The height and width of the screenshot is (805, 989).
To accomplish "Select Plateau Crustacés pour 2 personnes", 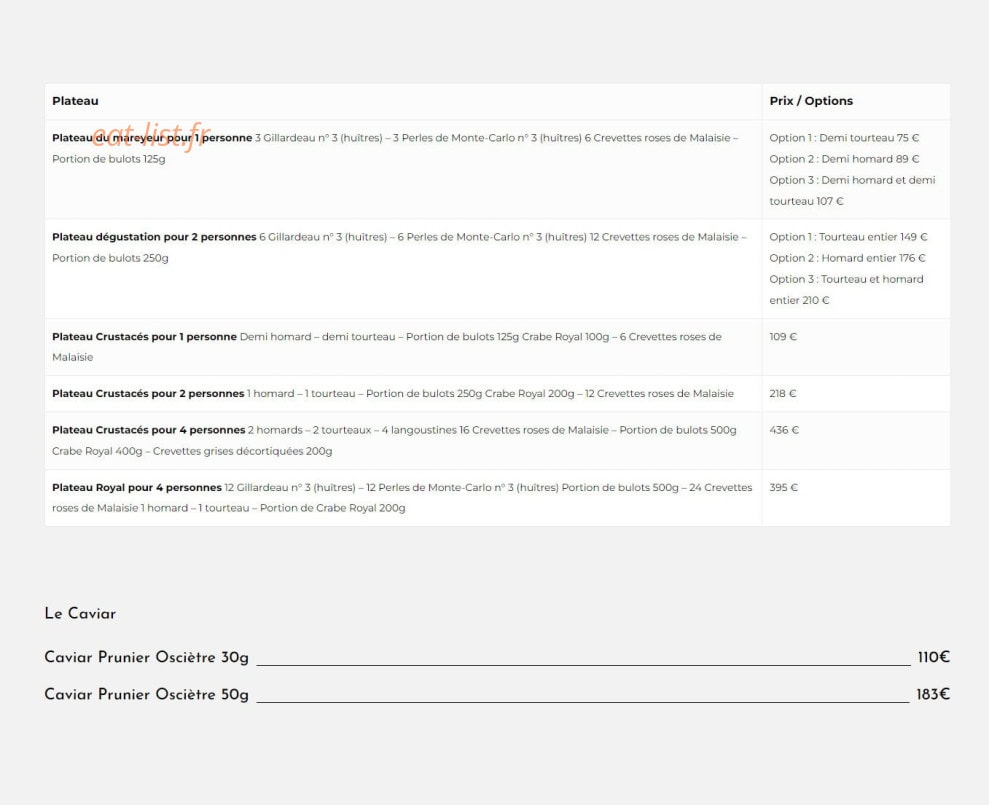I will [148, 394].
